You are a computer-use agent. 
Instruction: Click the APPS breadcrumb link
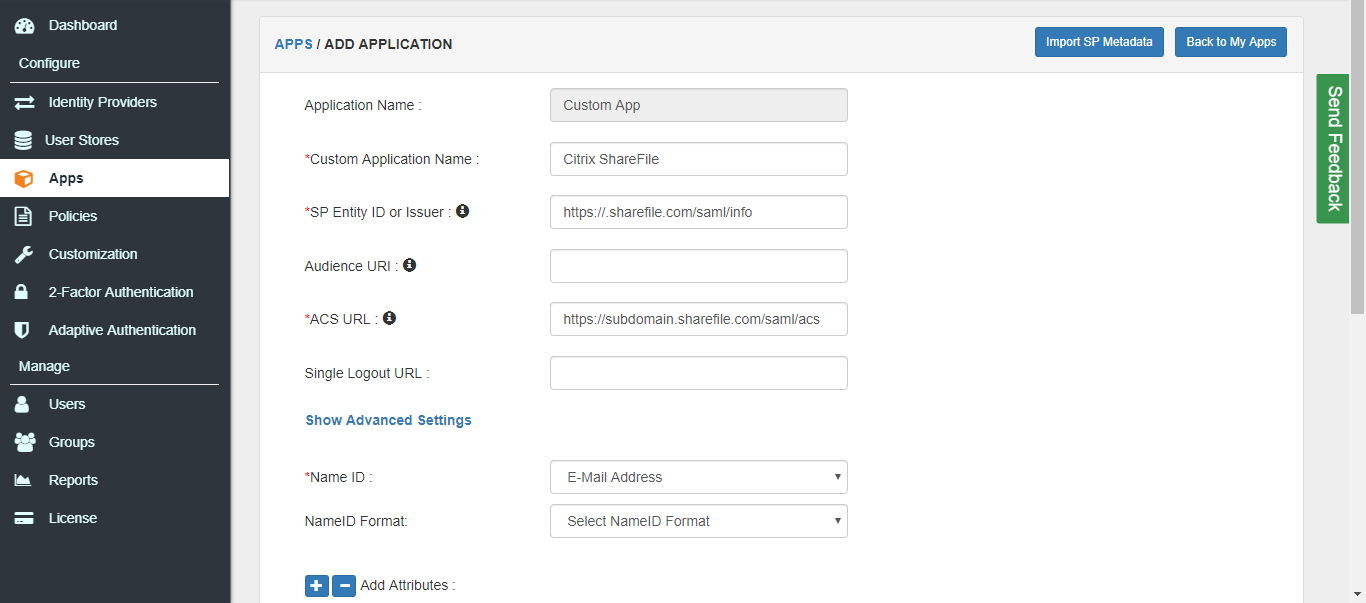pos(294,44)
